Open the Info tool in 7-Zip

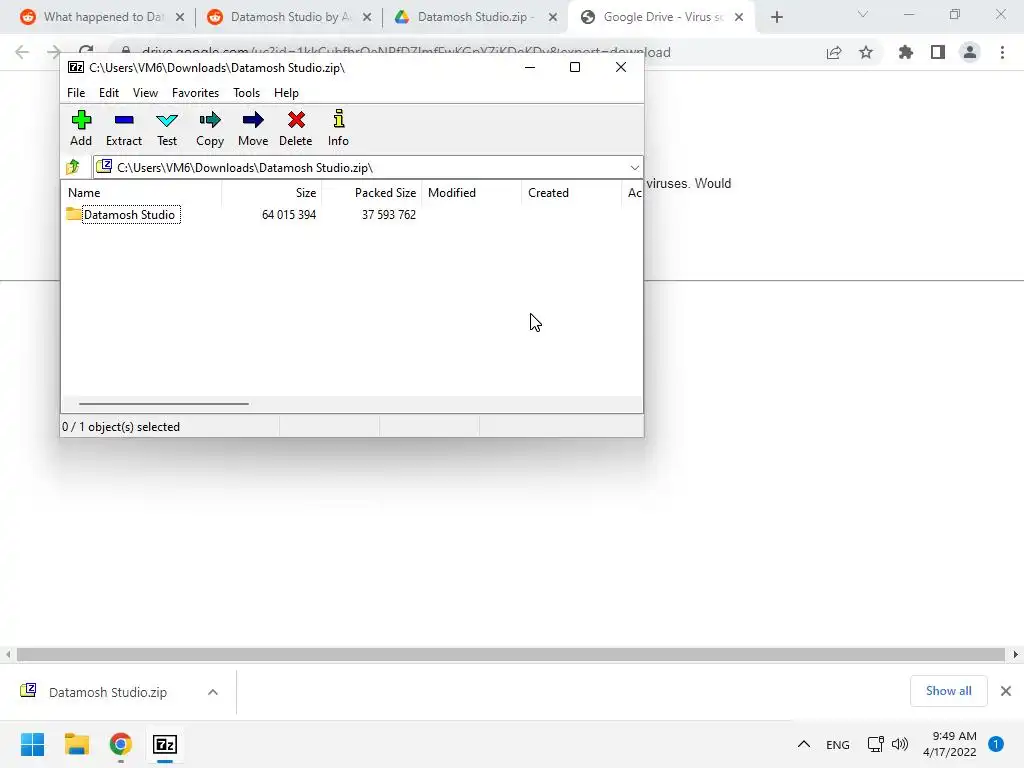pos(338,128)
